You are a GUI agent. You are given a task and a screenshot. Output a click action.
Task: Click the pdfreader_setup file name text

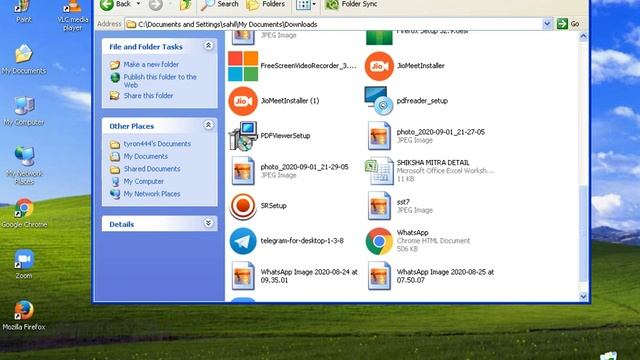422,101
